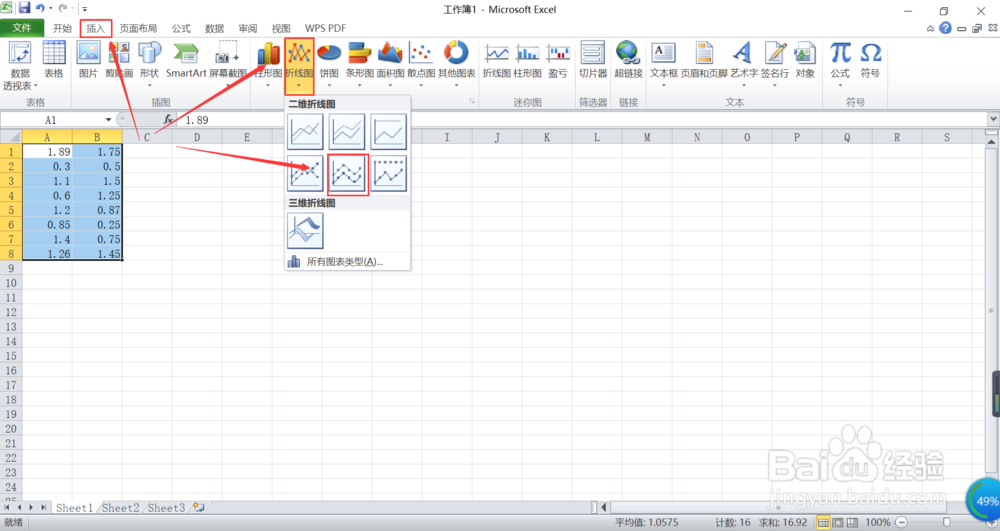Select cell containing 1.26
Screen dimensions: 1000x531
tap(47, 254)
